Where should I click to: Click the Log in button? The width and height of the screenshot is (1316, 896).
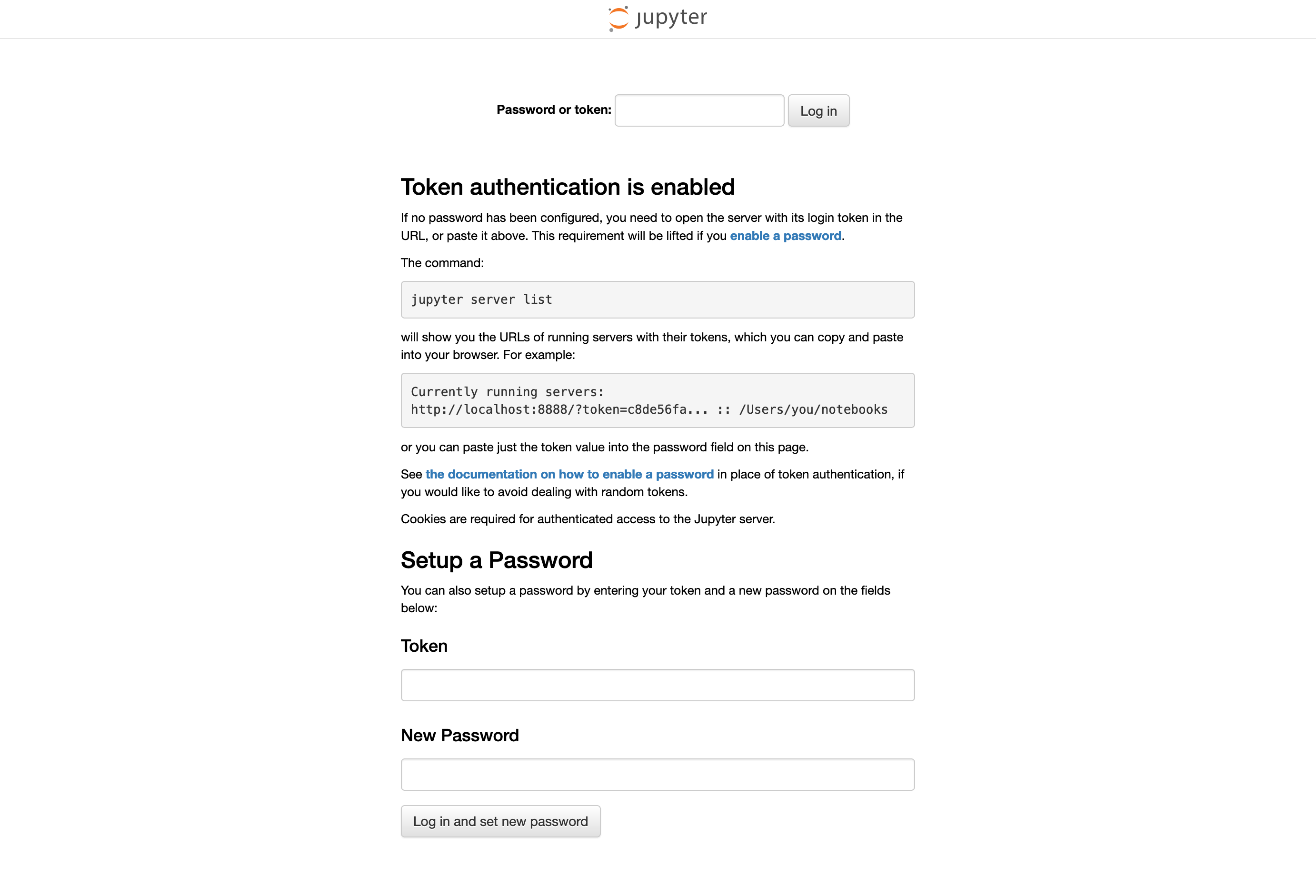point(818,110)
